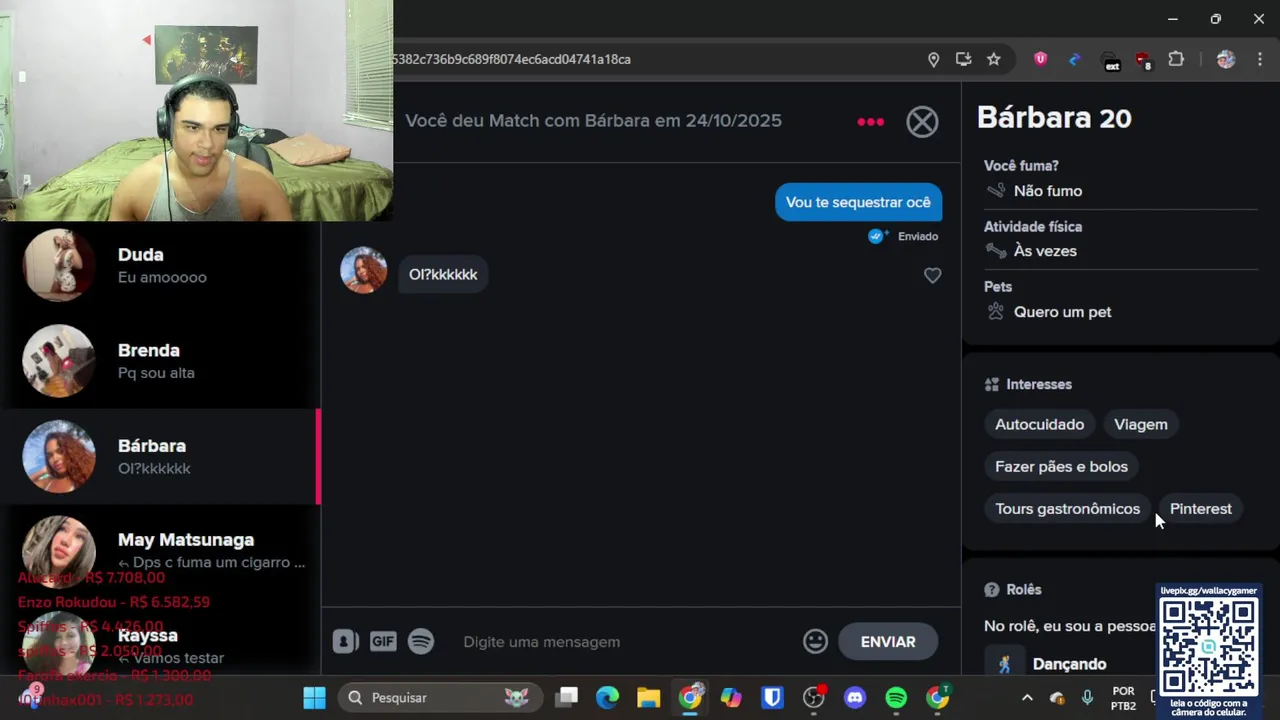Viewport: 1280px width, 720px height.
Task: Select the 'Fazer pães e bolos' interest tag
Action: [x=1061, y=467]
